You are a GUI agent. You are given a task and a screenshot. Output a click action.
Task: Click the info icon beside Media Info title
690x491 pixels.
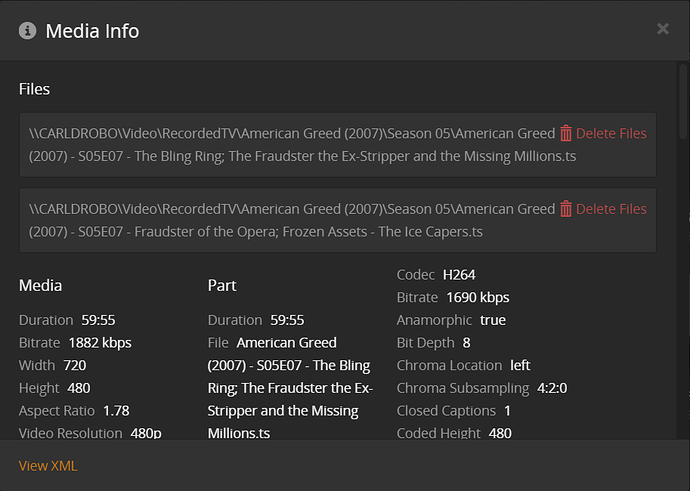(x=28, y=31)
